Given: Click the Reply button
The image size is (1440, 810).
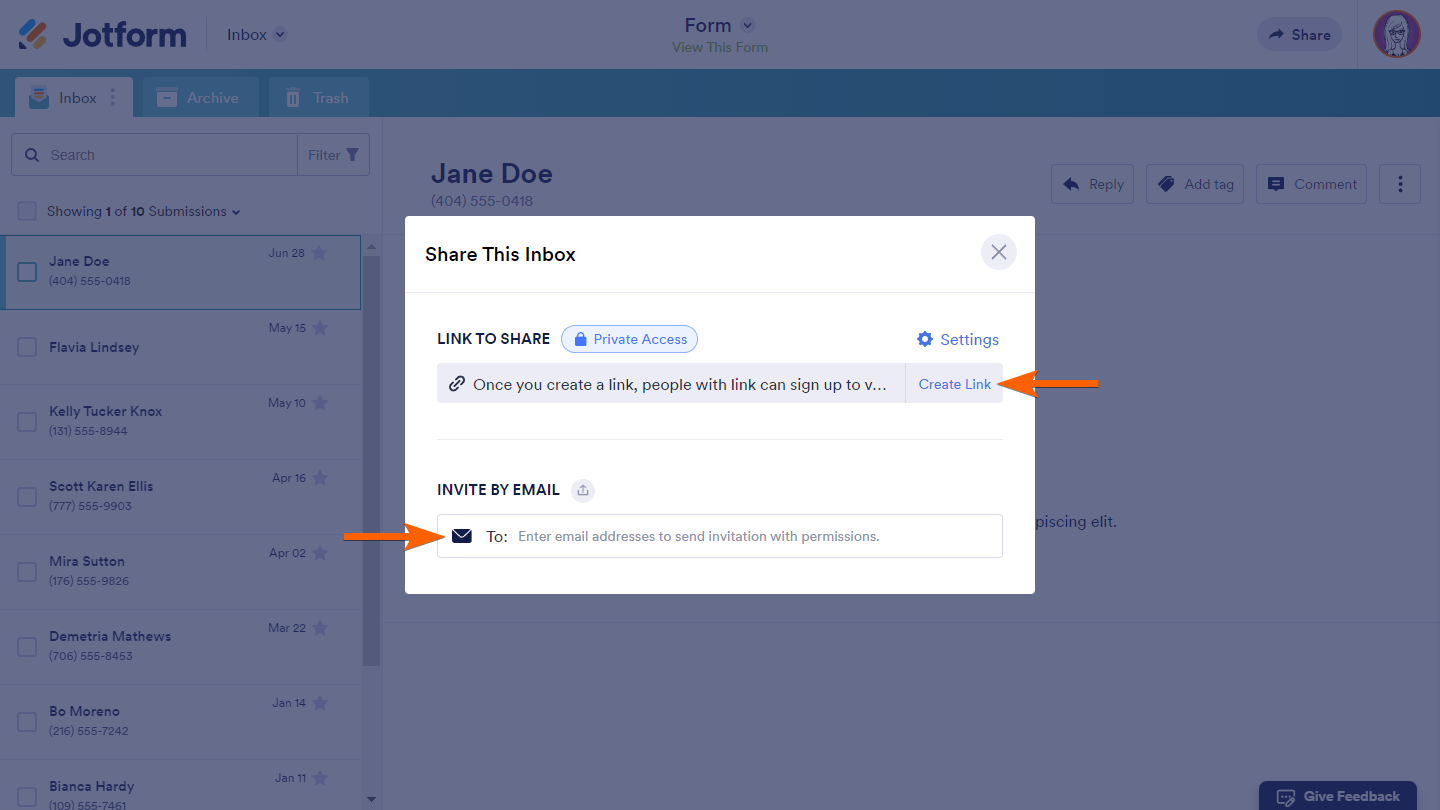Looking at the screenshot, I should [1092, 184].
